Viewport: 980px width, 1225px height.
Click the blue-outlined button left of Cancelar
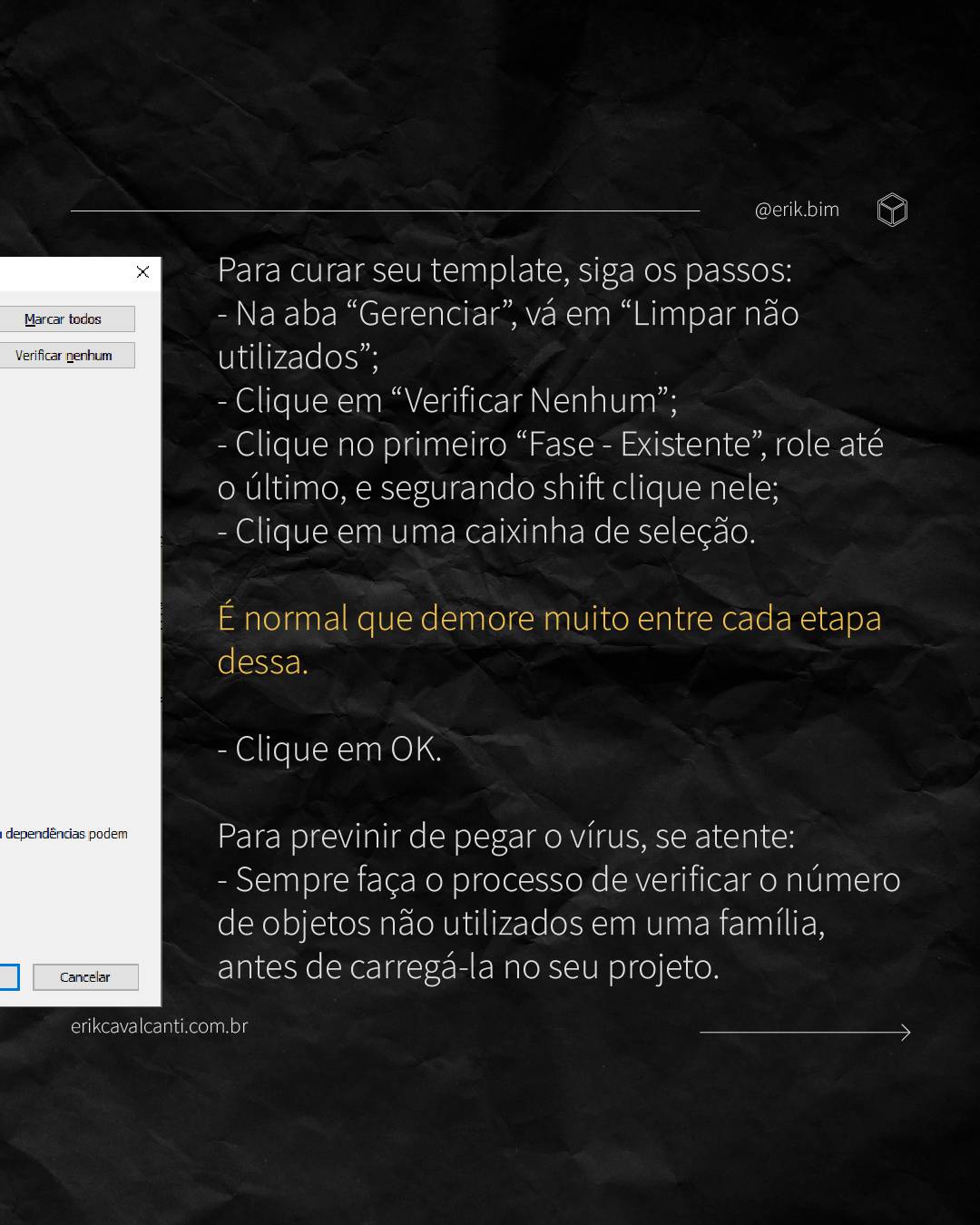point(8,977)
